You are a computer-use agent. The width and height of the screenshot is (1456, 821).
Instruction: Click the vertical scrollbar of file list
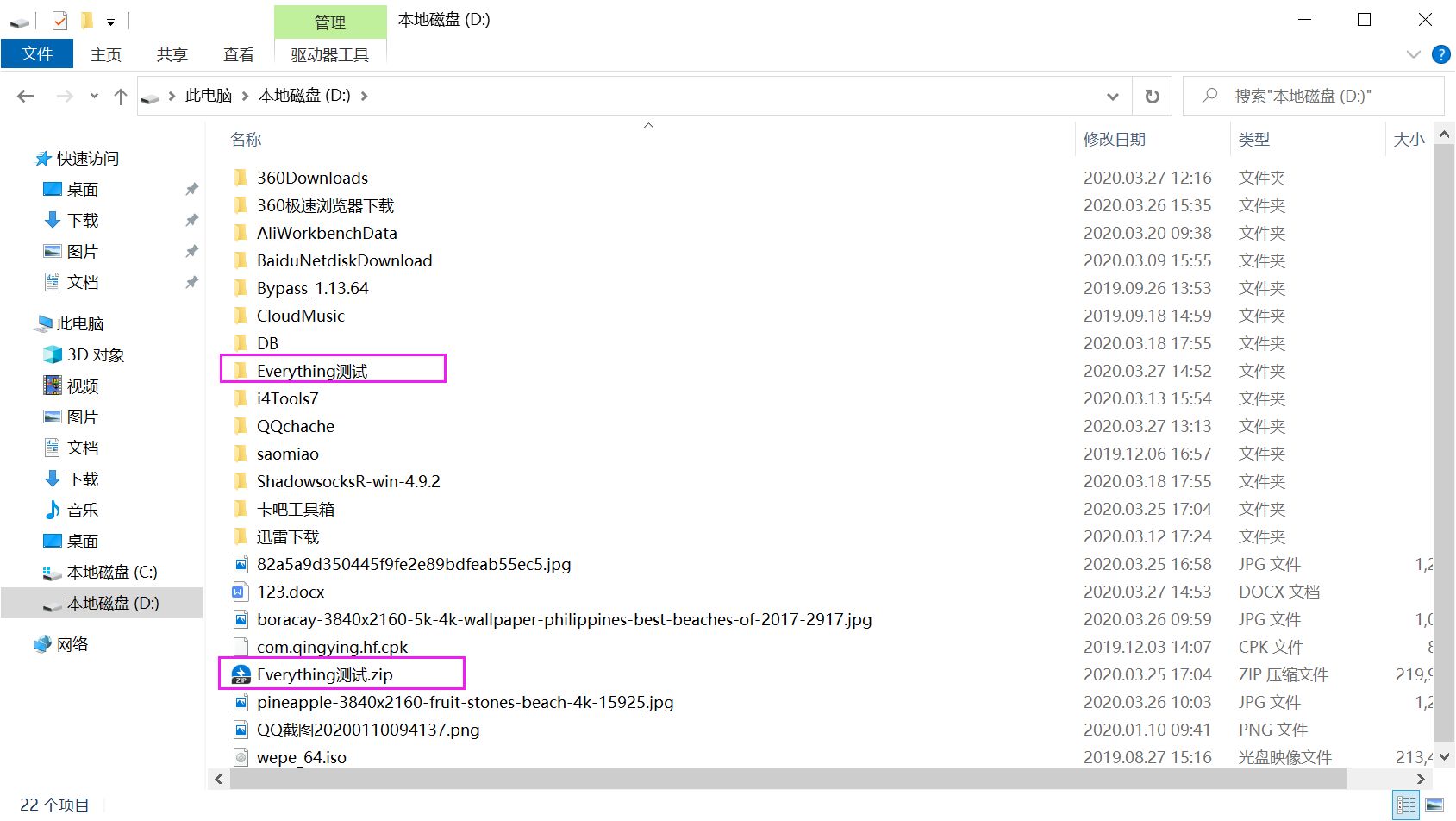1445,442
